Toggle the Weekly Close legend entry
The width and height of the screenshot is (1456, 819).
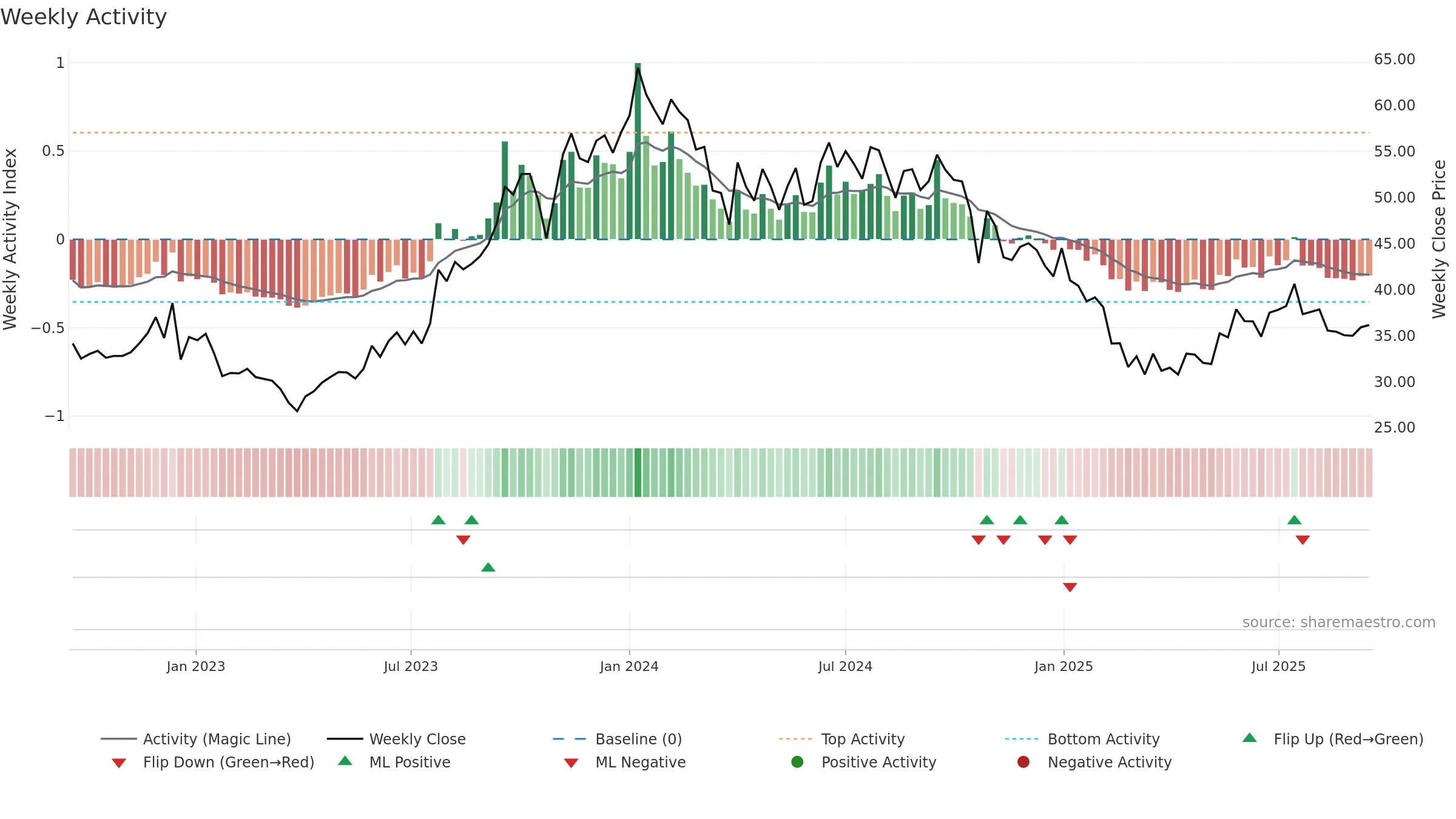(x=396, y=739)
